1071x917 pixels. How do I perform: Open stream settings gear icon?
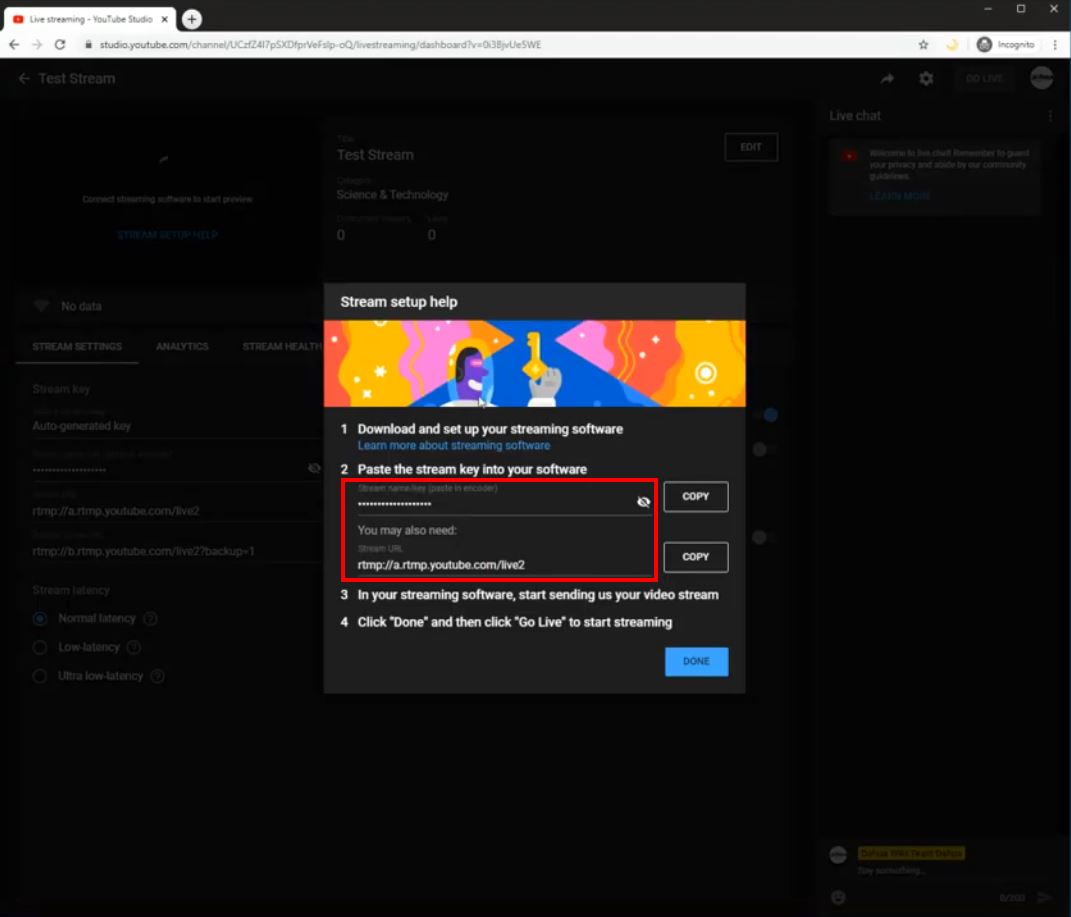coord(926,79)
